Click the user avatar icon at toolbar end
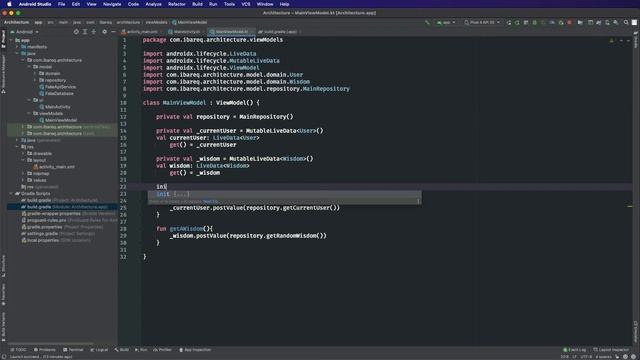640x360 pixels. (634, 22)
